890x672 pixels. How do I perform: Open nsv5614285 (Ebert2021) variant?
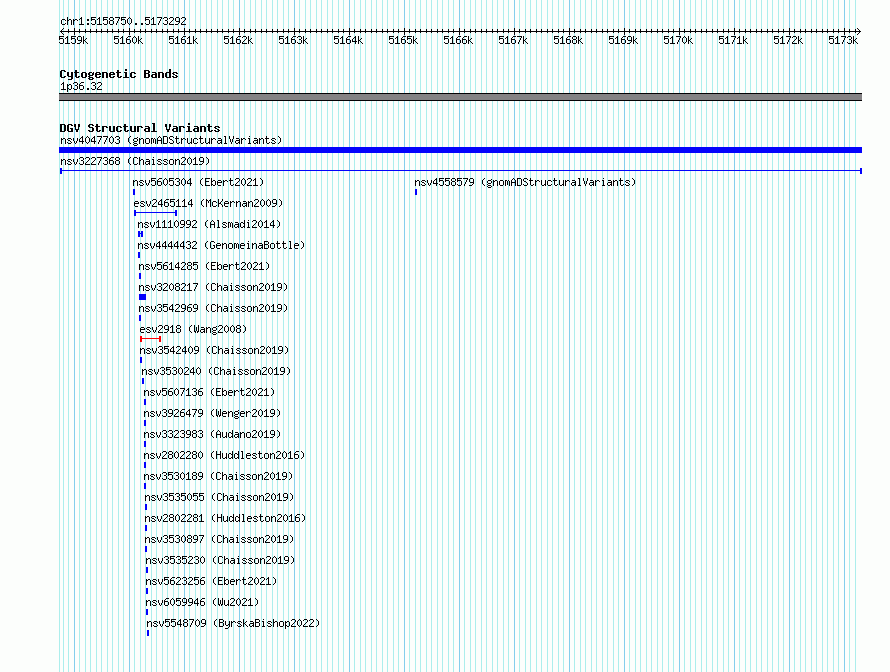coord(204,266)
